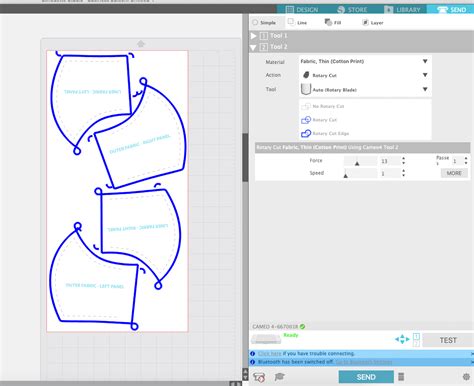
Task: Switch to the DESIGN tab
Action: pos(302,9)
